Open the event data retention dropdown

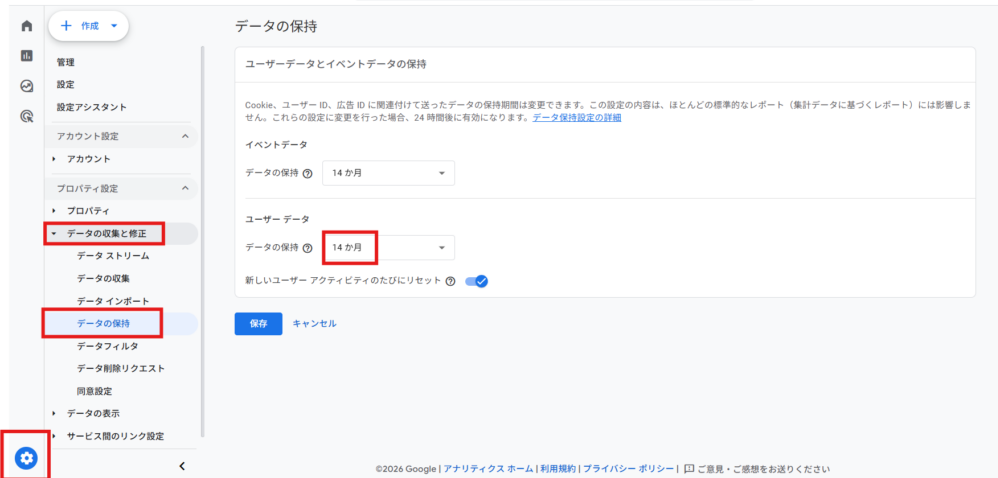coord(389,173)
